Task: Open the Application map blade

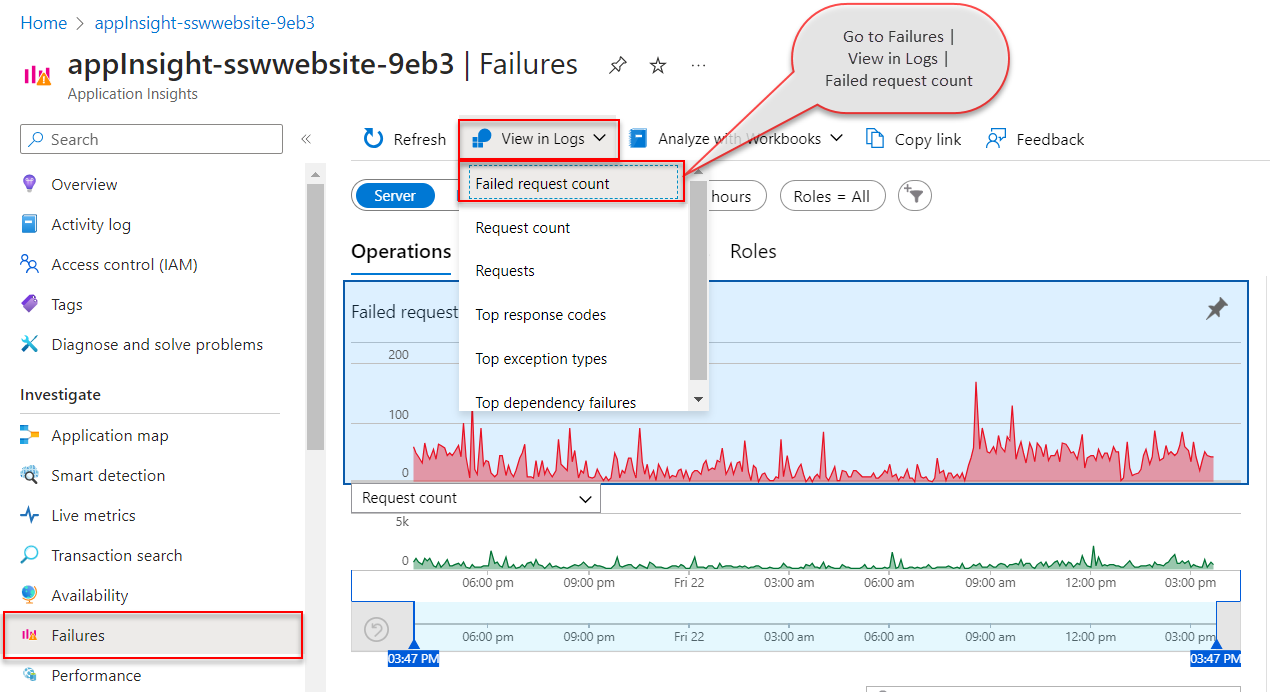Action: point(108,435)
